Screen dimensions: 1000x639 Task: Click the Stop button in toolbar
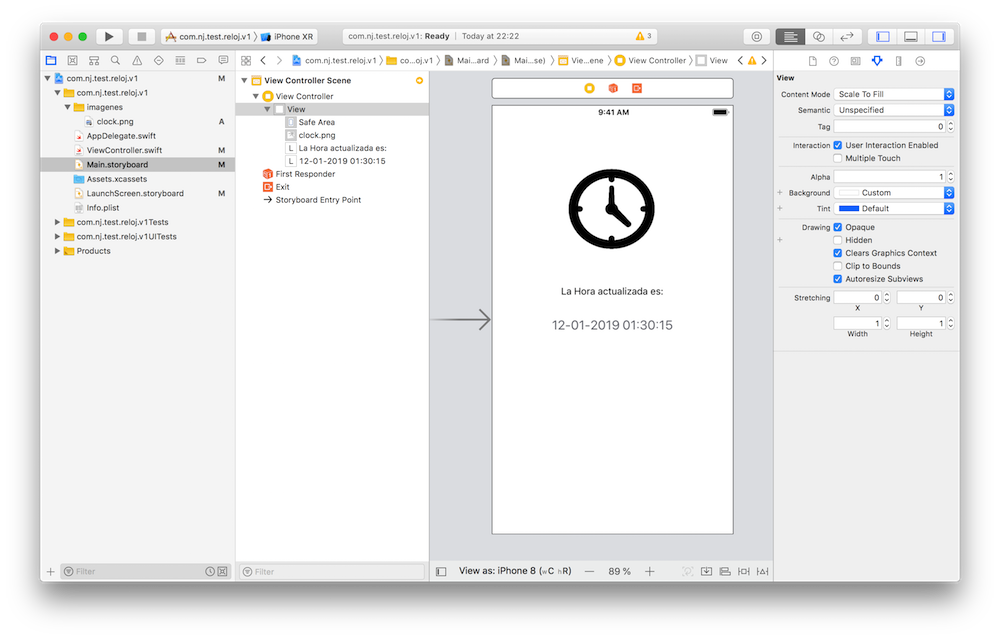[x=141, y=36]
